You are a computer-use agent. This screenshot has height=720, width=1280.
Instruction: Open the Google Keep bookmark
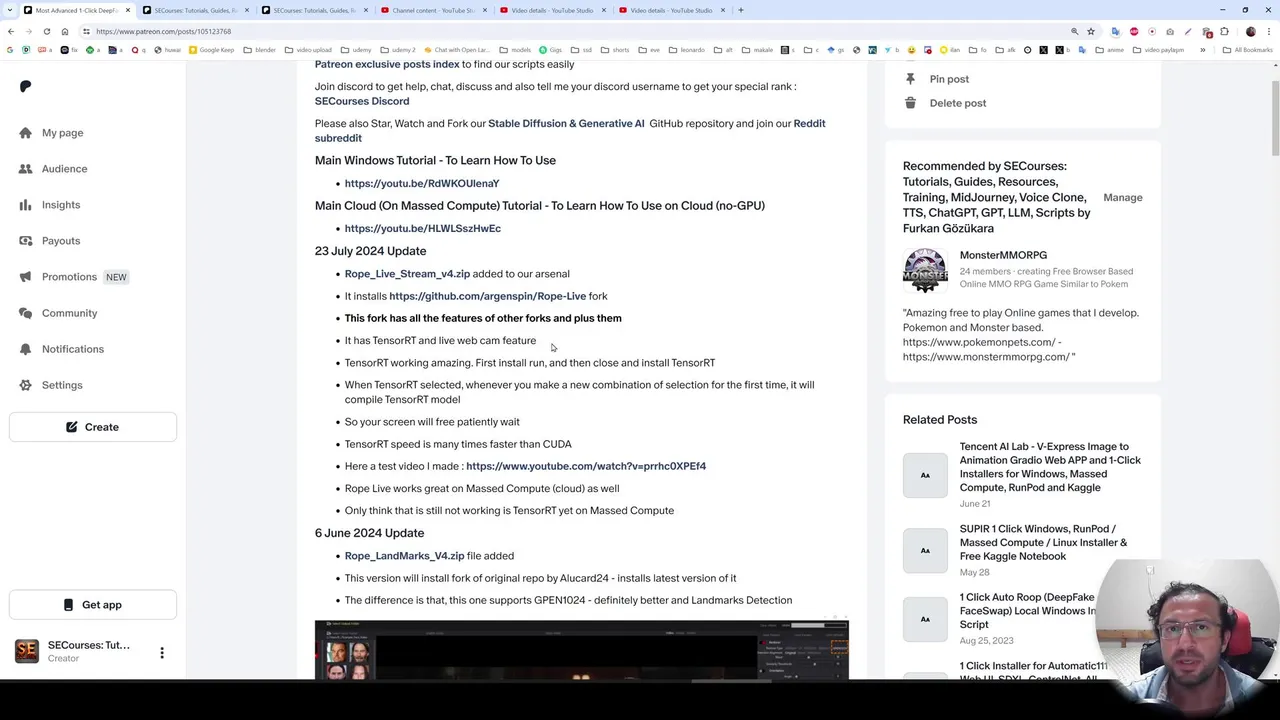pyautogui.click(x=211, y=49)
